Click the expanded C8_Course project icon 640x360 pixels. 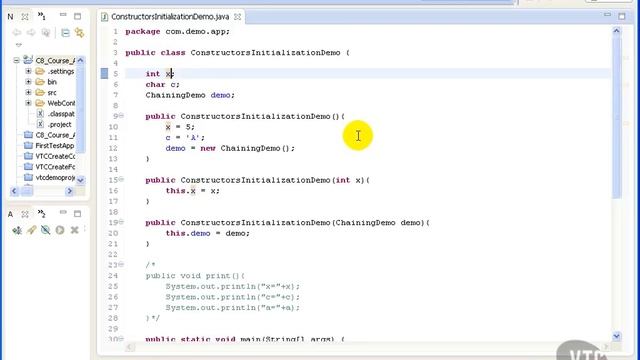[x=28, y=60]
